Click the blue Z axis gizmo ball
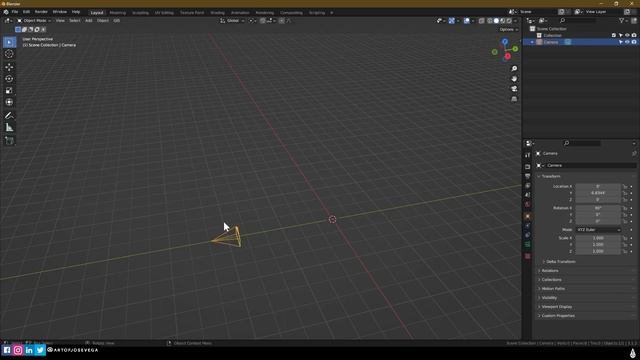This screenshot has height=360, width=640. pyautogui.click(x=505, y=42)
